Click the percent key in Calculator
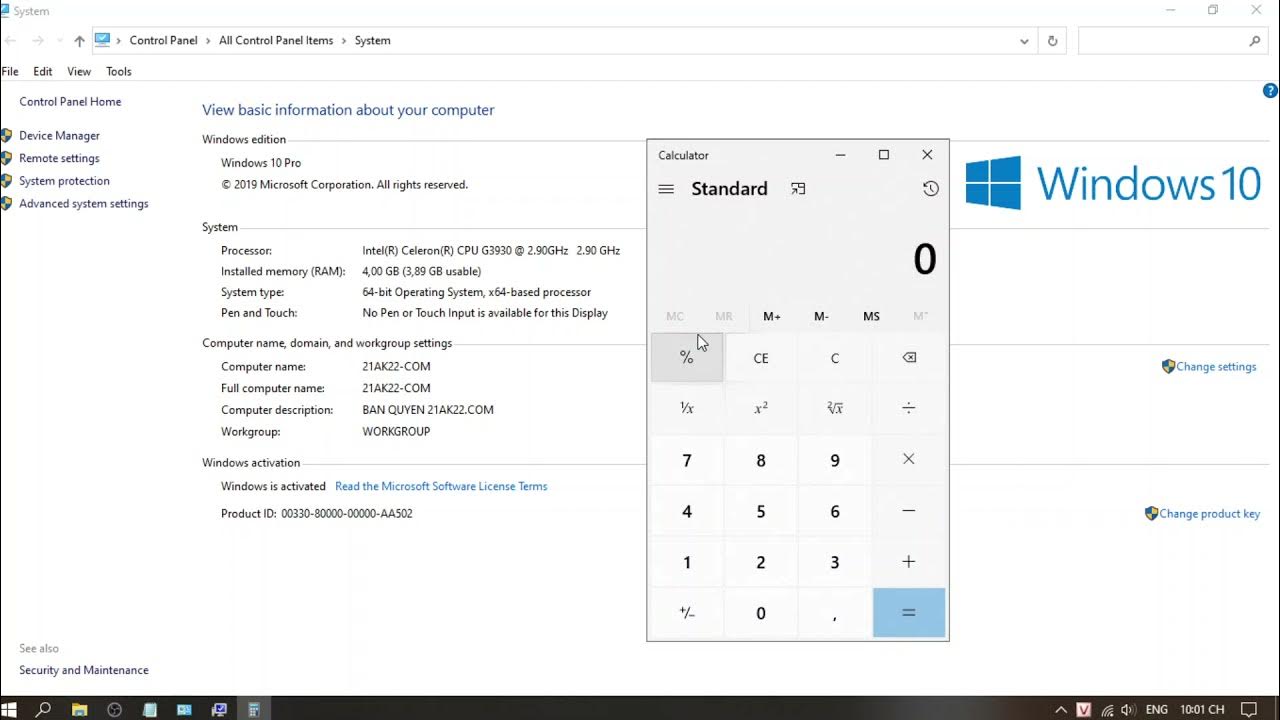Viewport: 1280px width, 720px height. tap(687, 358)
